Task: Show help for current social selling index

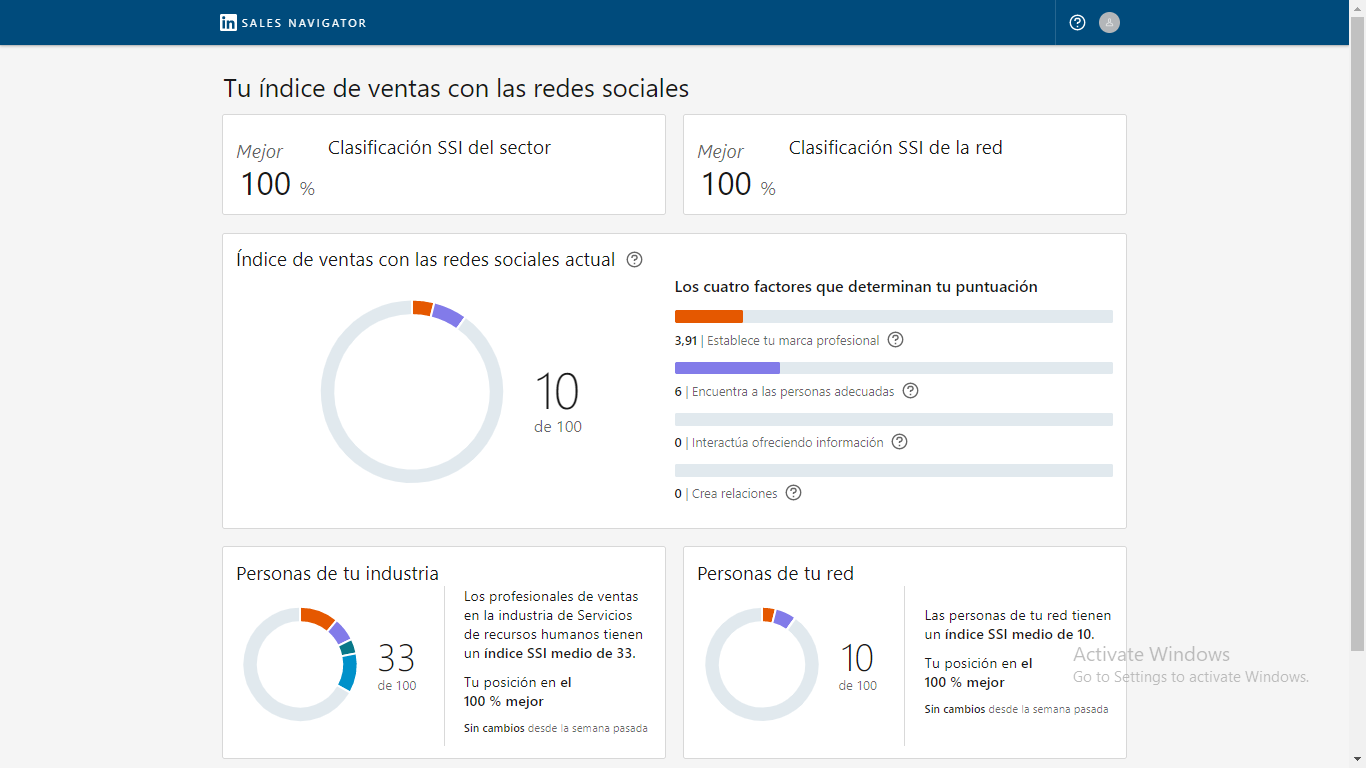Action: pyautogui.click(x=634, y=260)
